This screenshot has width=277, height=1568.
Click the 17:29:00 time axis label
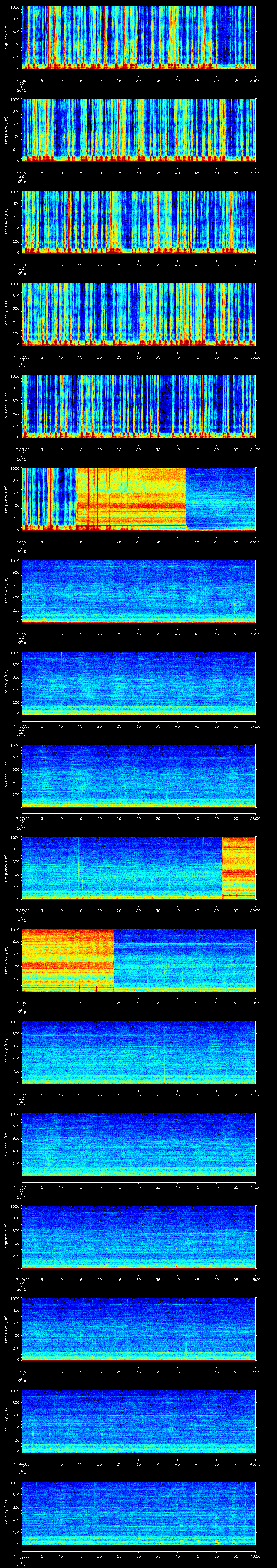click(21, 80)
